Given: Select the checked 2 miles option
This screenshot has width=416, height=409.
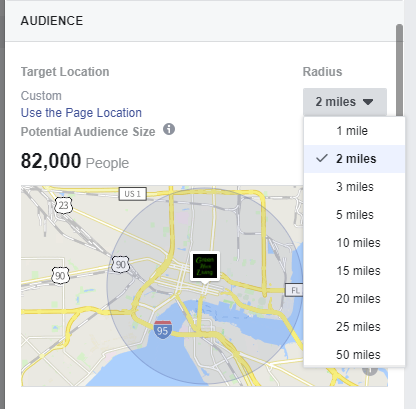Looking at the screenshot, I should (354, 159).
